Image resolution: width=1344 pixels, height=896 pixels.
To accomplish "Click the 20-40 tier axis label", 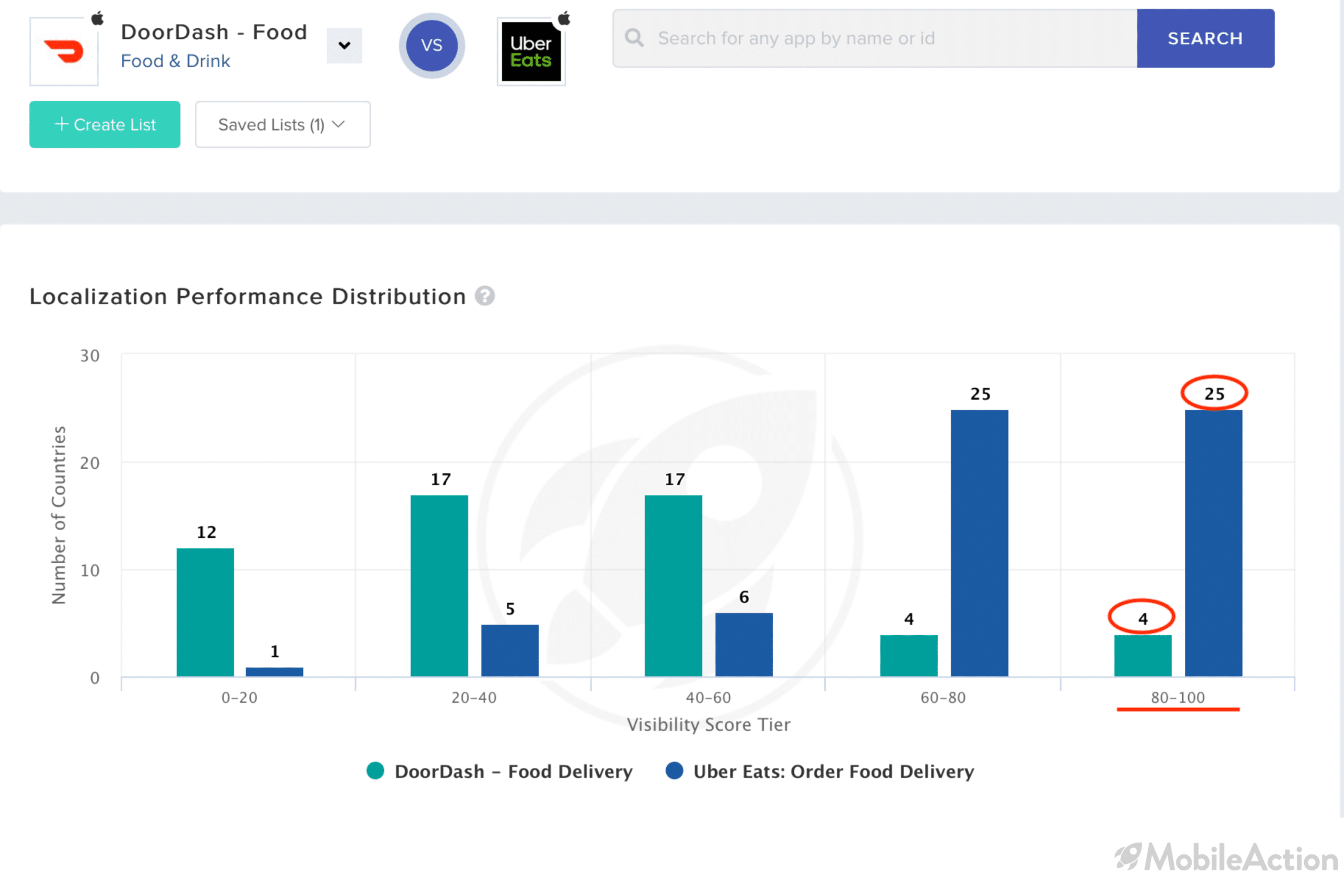I will tap(474, 698).
